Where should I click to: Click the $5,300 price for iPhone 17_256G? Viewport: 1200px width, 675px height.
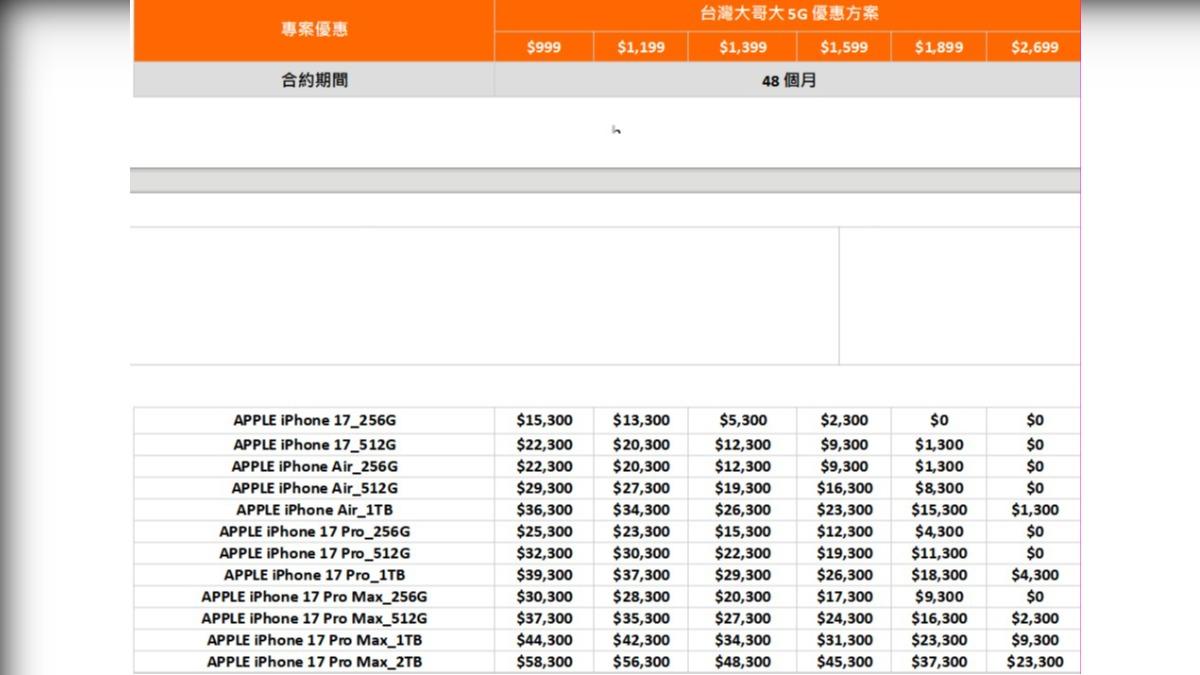[743, 420]
